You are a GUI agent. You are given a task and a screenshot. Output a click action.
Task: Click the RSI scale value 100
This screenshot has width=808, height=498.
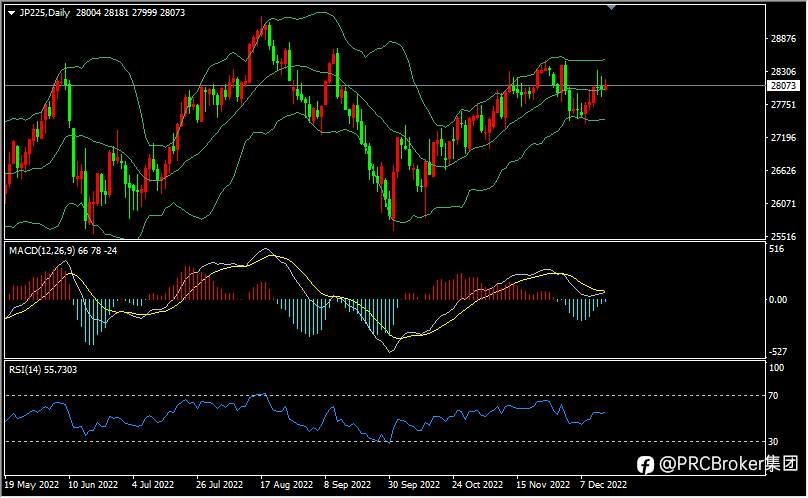click(x=776, y=368)
